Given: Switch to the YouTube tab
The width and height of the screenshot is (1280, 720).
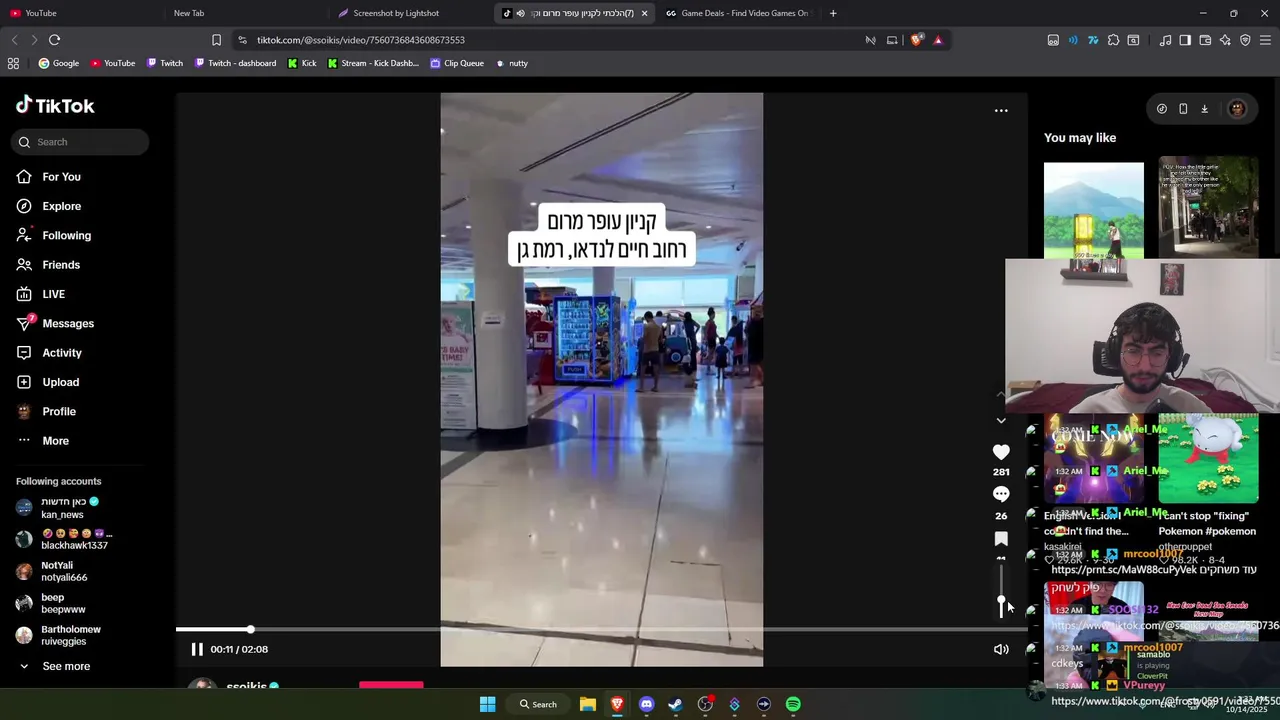Looking at the screenshot, I should pos(82,13).
